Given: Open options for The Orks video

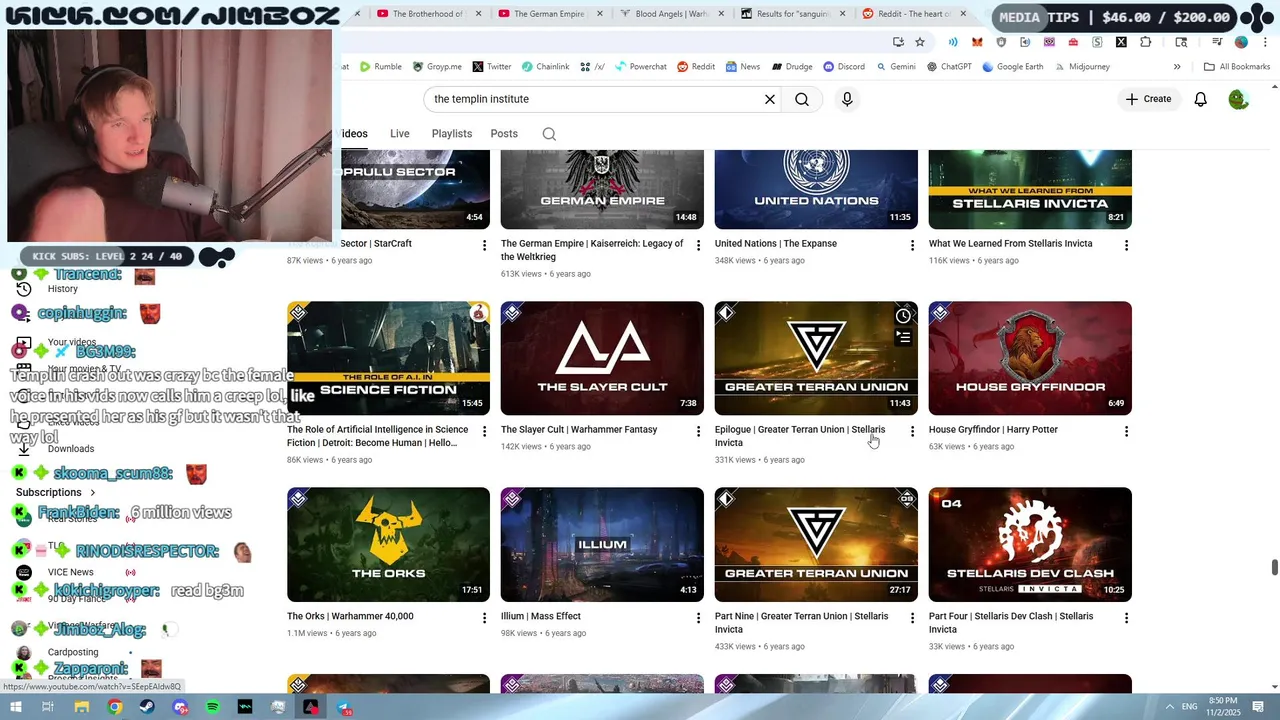Looking at the screenshot, I should click(x=484, y=619).
